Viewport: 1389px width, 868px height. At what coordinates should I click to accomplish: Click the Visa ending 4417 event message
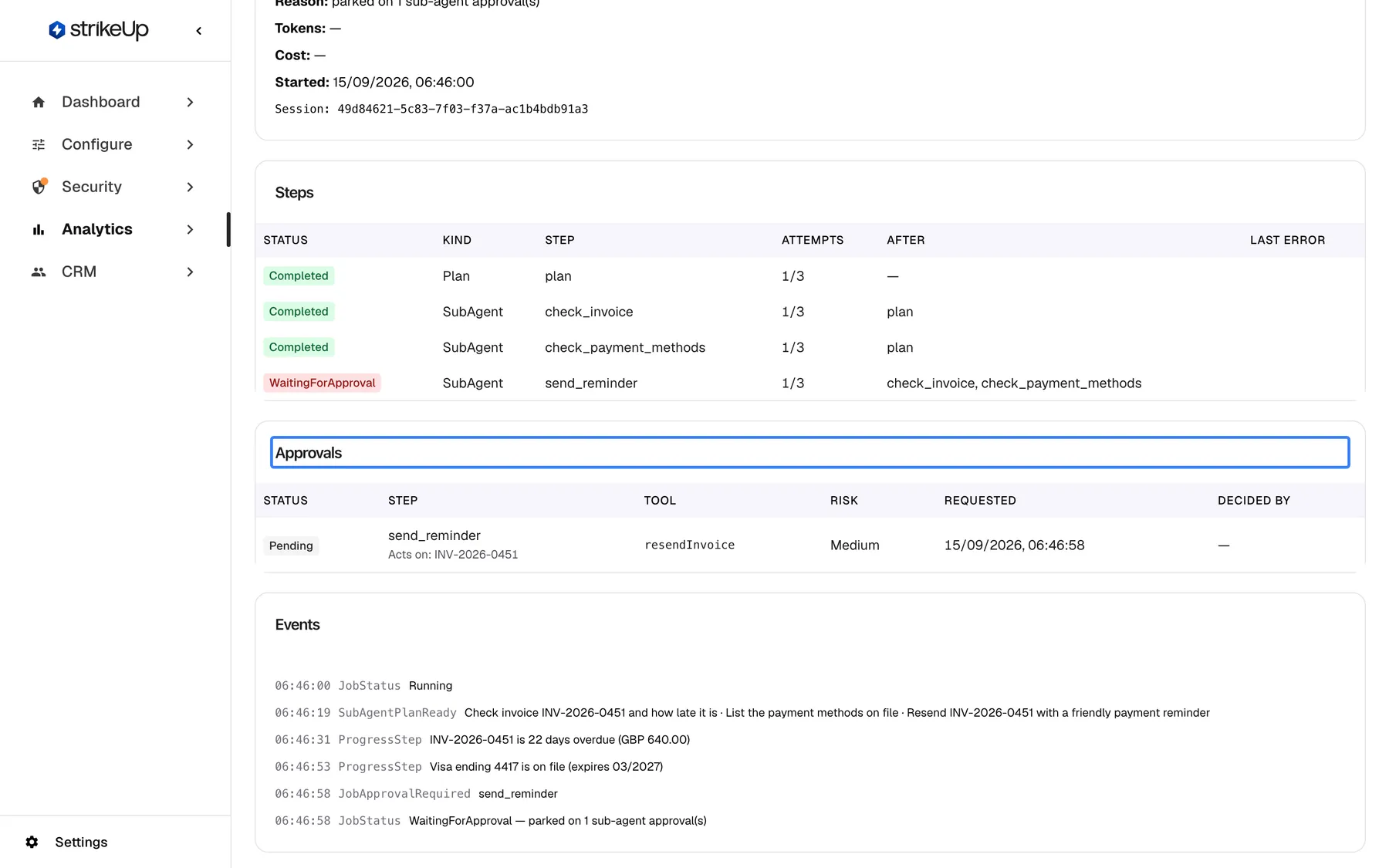pos(546,767)
